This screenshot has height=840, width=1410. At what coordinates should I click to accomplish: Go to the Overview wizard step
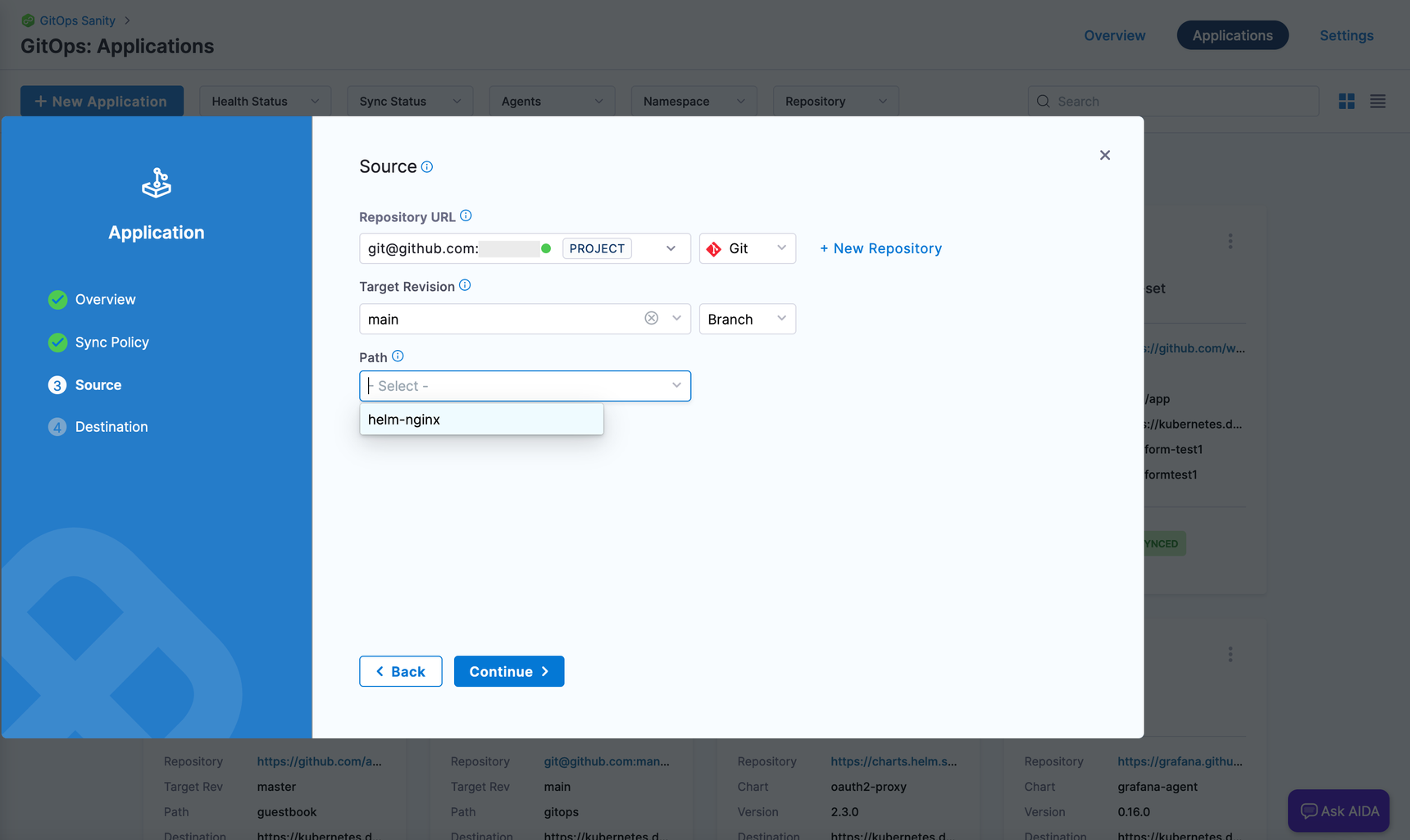(x=105, y=300)
